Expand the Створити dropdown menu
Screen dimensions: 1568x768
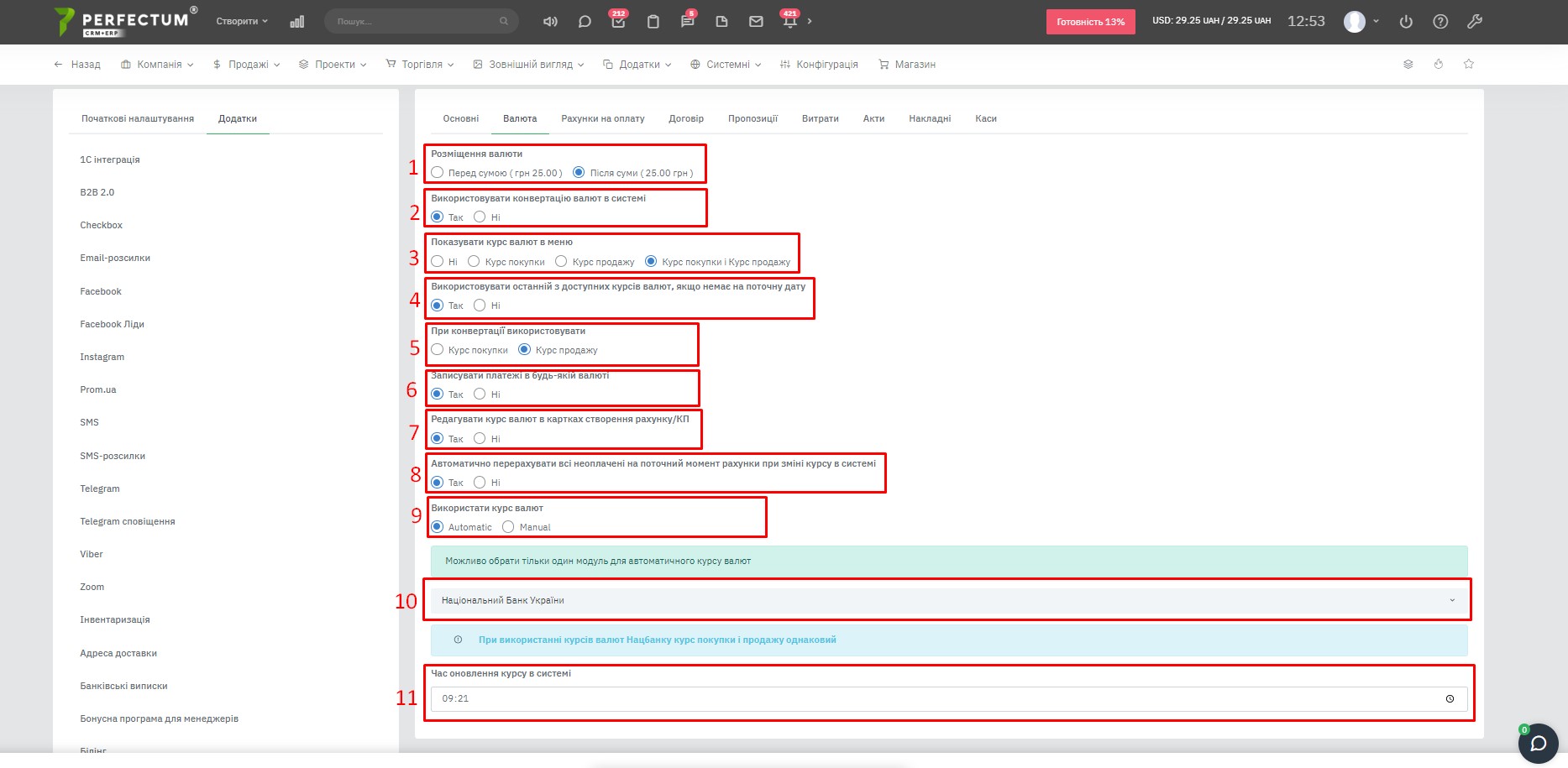pos(242,22)
